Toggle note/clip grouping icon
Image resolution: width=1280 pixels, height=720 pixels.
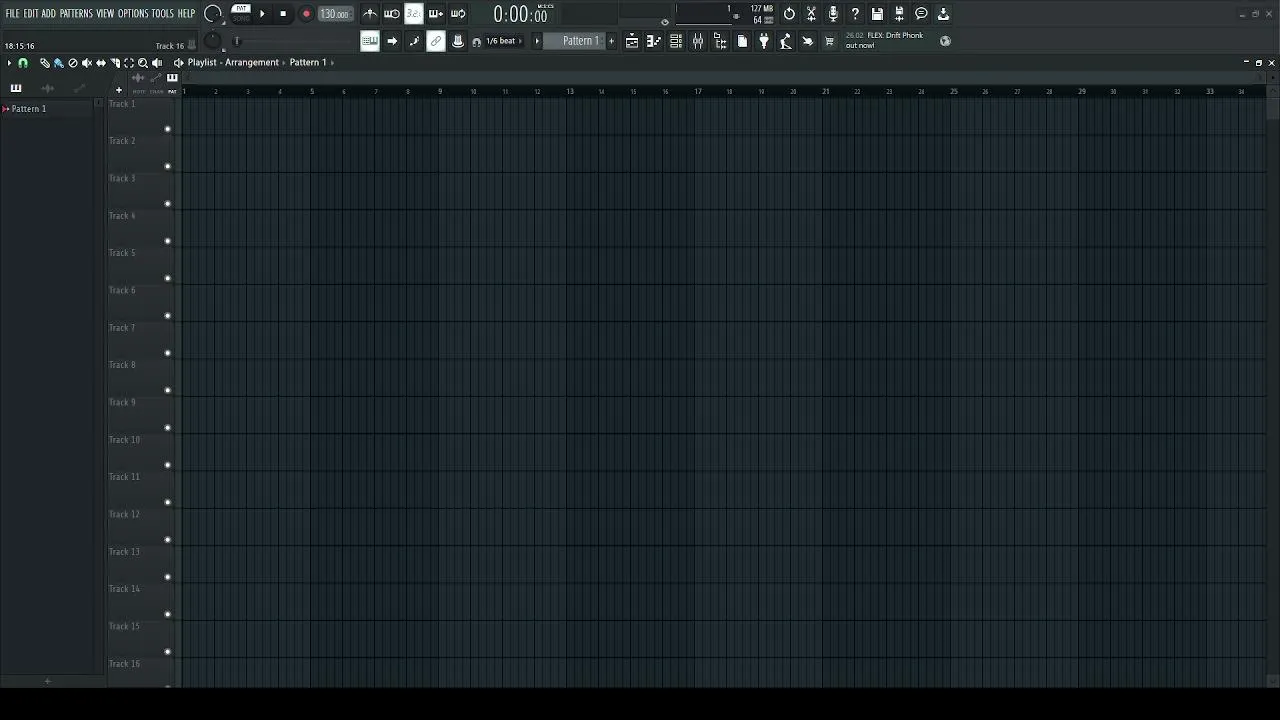click(414, 41)
